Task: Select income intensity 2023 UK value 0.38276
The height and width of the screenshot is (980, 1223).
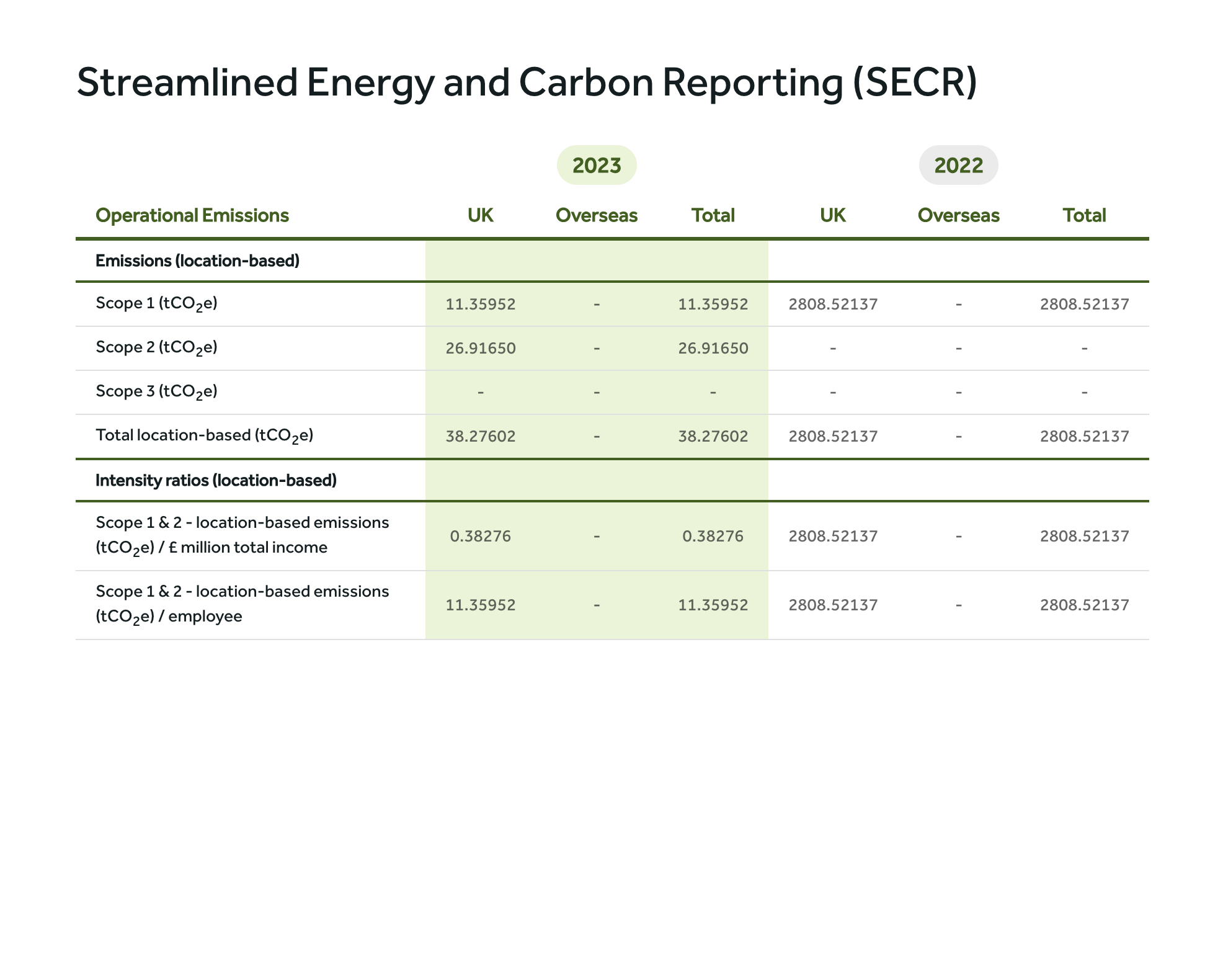Action: coord(481,537)
